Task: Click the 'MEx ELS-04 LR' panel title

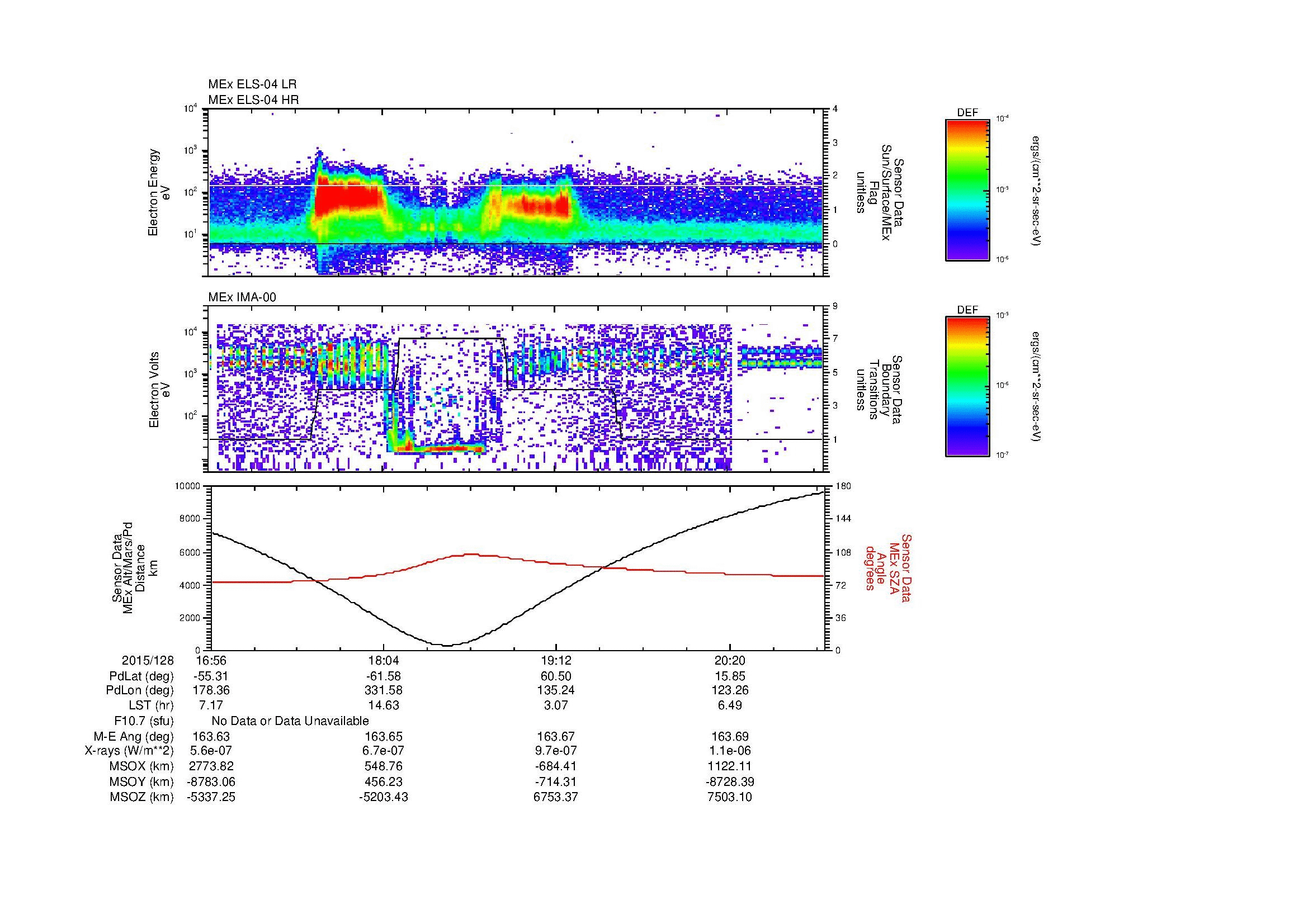Action: [252, 84]
